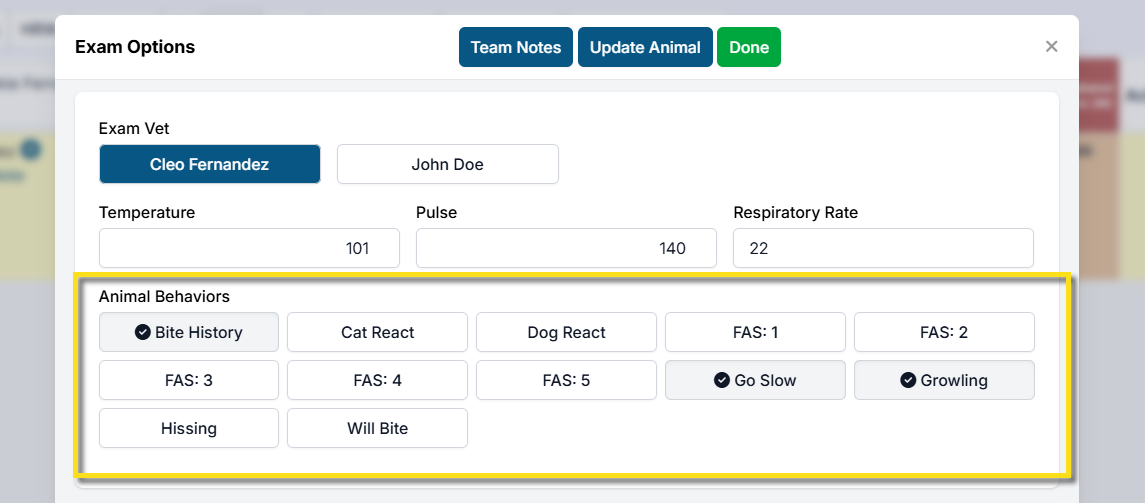This screenshot has width=1145, height=503.
Task: Enable the Cat React behavior
Action: tap(377, 332)
